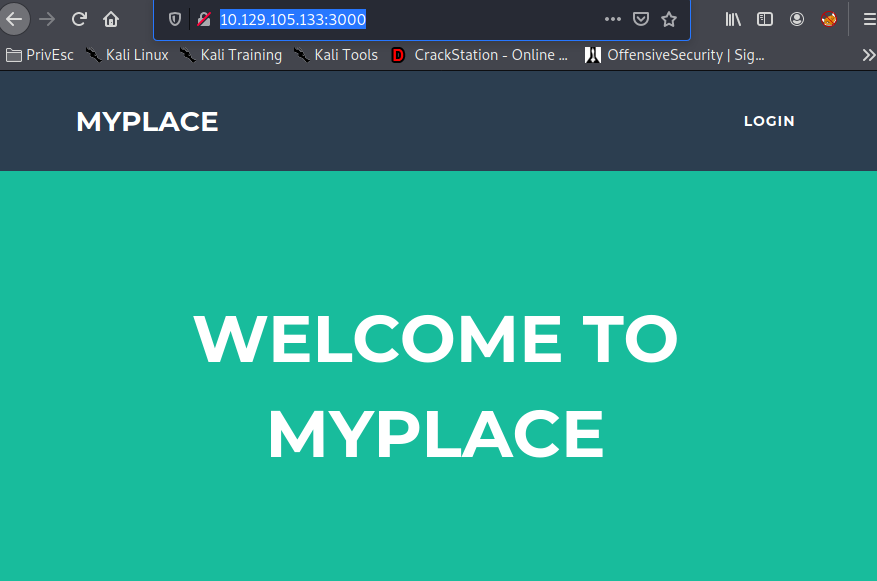
Task: Save page to Pocket
Action: (x=641, y=19)
